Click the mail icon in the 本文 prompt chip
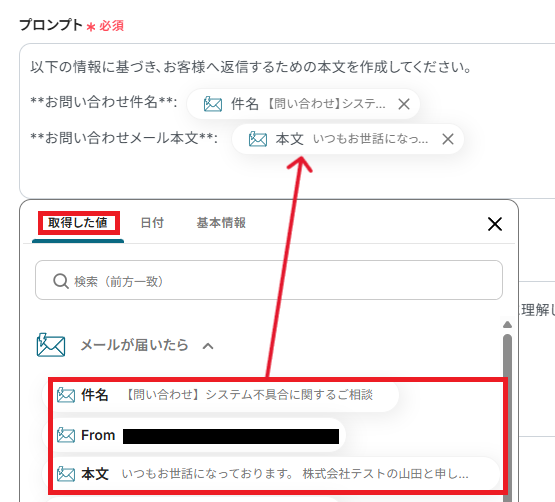This screenshot has width=555, height=502. (x=258, y=139)
